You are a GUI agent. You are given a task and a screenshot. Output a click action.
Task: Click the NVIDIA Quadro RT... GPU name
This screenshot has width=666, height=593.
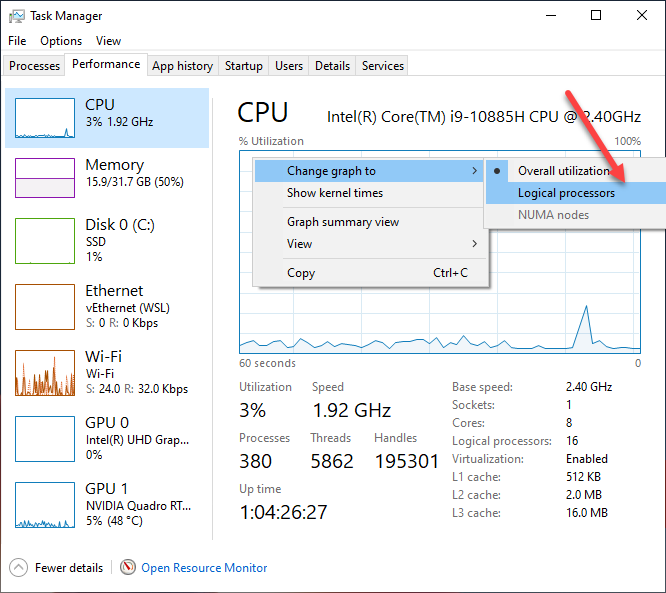138,505
